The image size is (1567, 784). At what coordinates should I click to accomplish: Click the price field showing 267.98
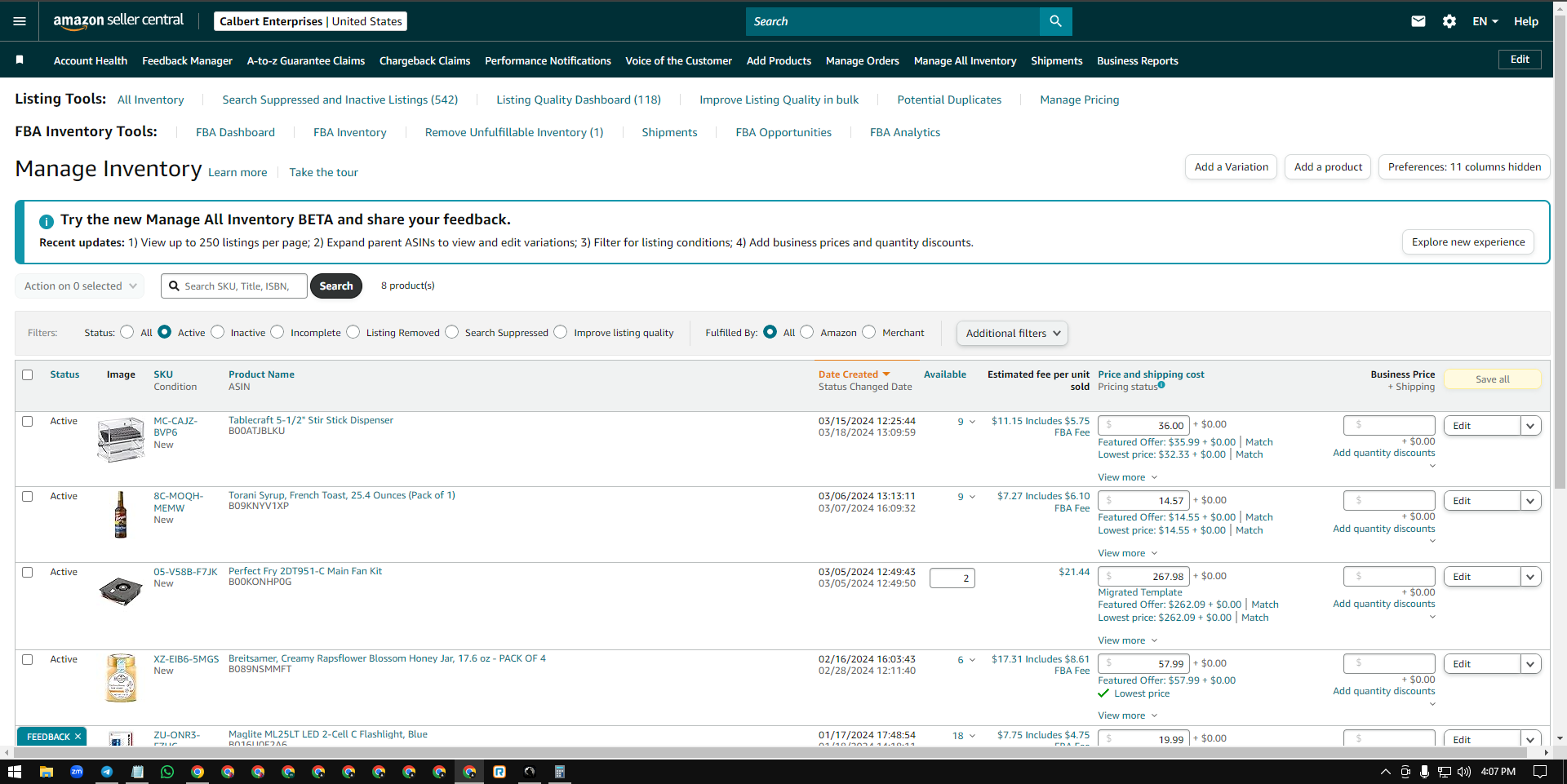pyautogui.click(x=1143, y=577)
